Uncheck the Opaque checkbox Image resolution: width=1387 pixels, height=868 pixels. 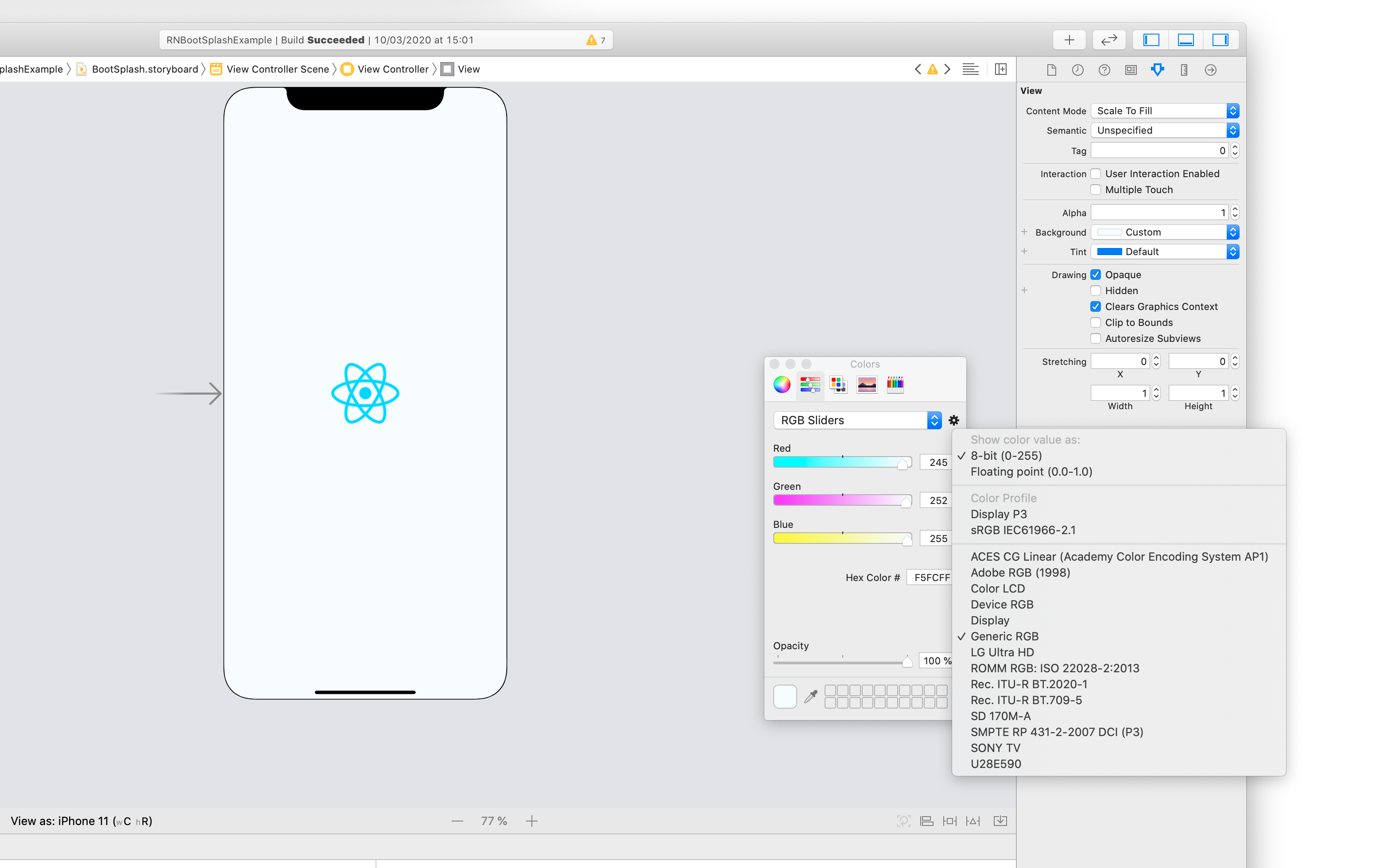[1096, 275]
